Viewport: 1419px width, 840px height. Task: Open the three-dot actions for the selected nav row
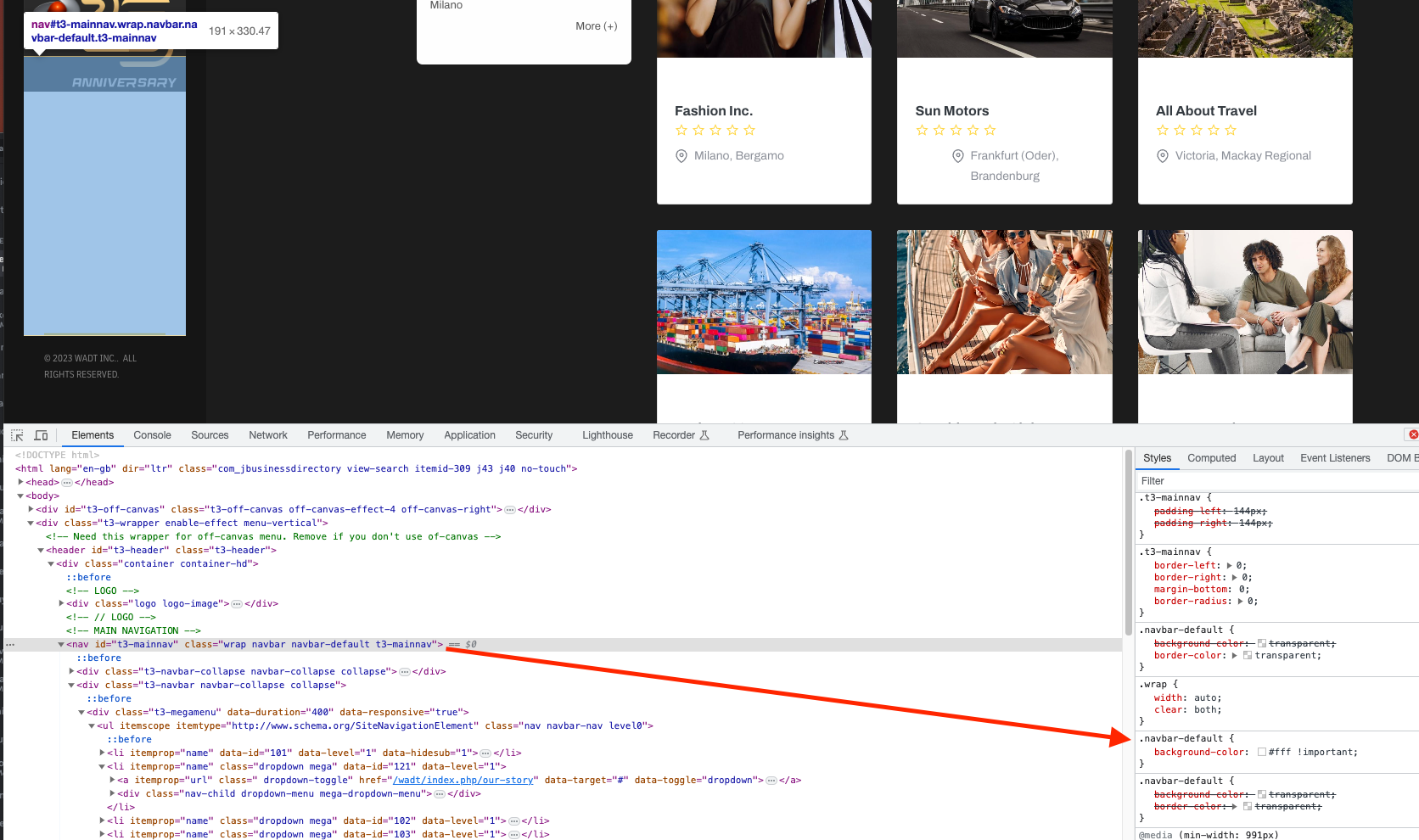[x=10, y=645]
